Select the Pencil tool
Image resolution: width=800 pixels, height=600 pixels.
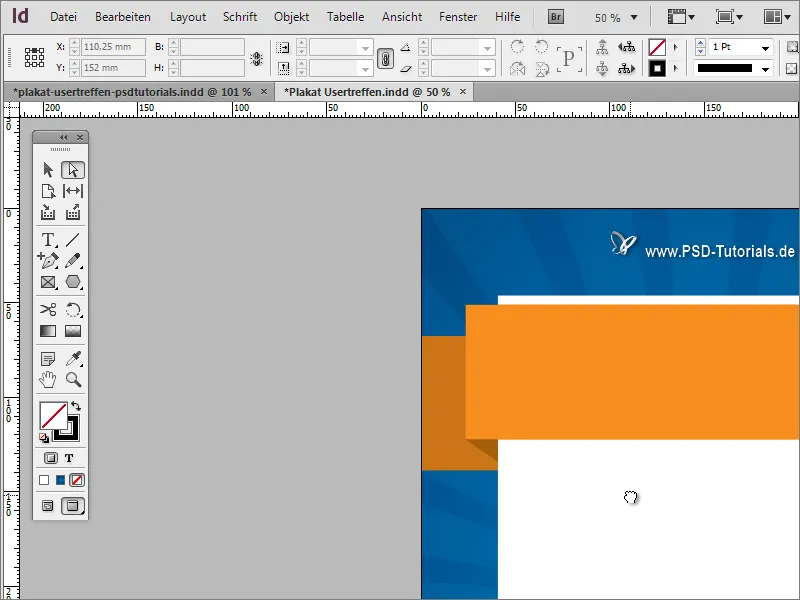(x=73, y=260)
